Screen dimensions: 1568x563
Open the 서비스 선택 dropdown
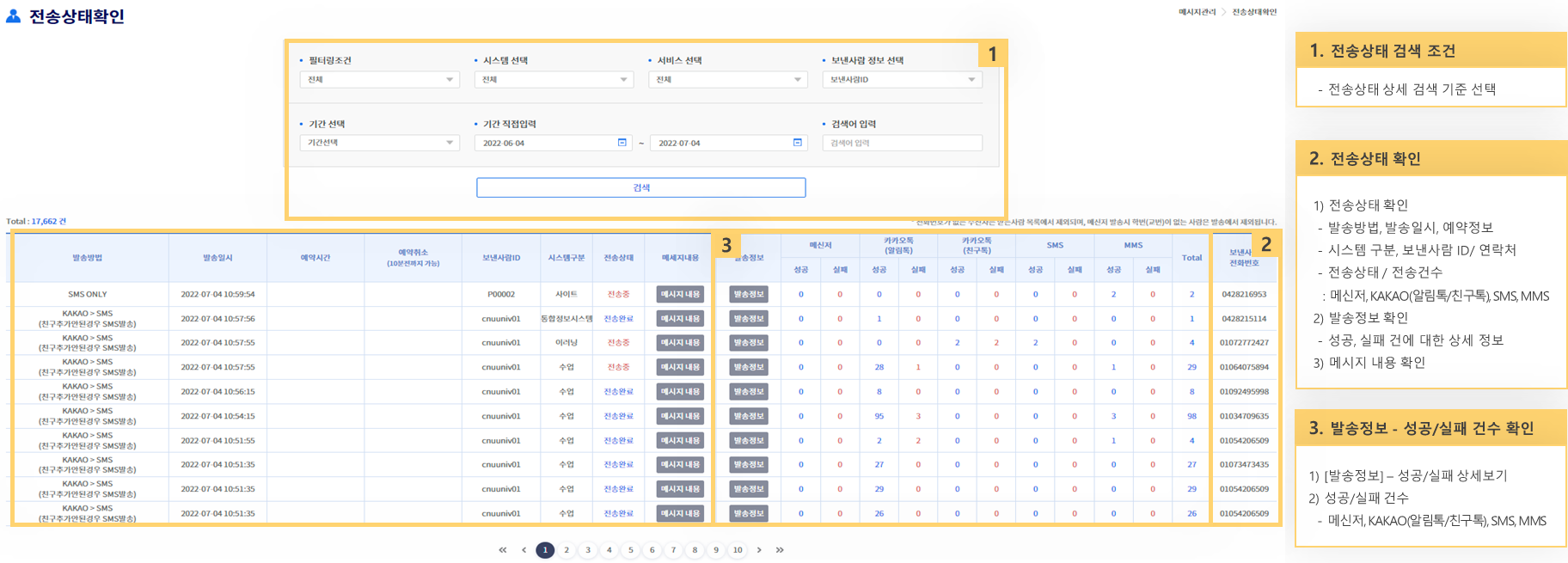click(727, 80)
